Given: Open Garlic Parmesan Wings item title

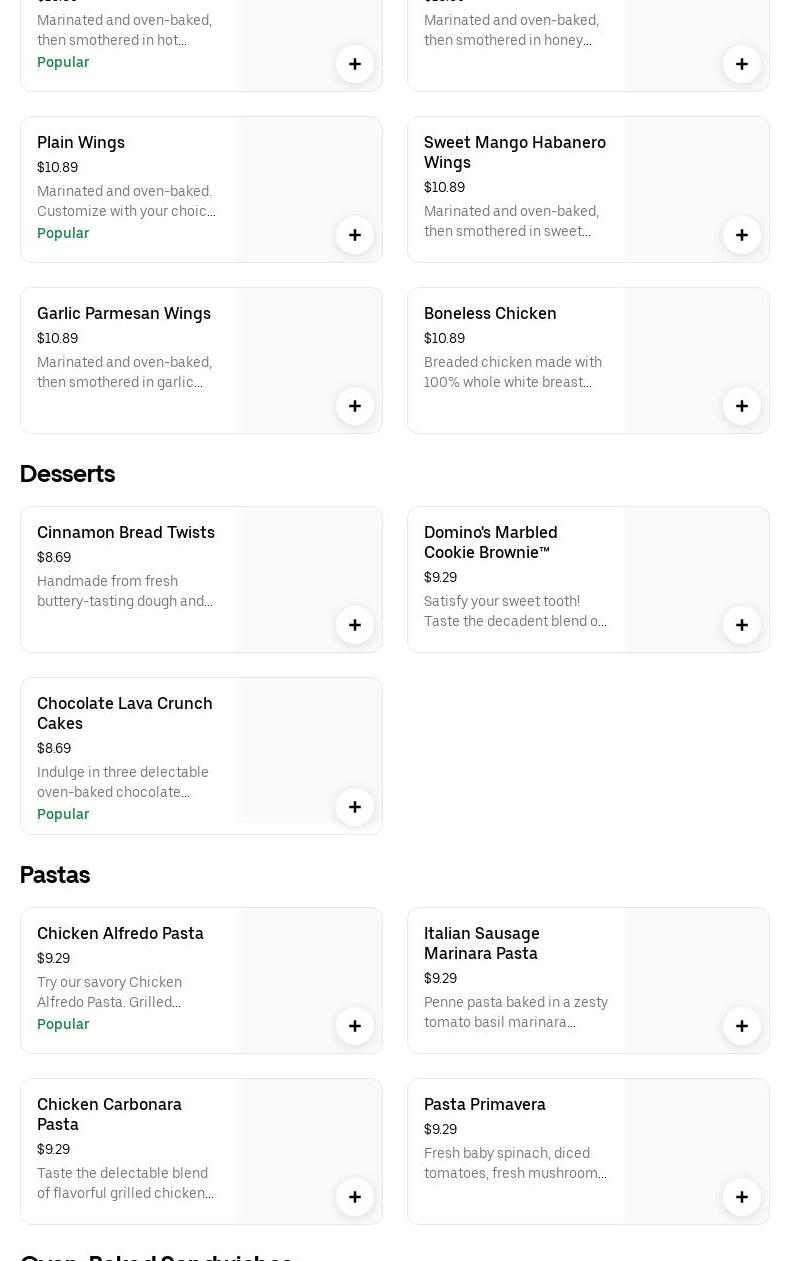Looking at the screenshot, I should [x=124, y=313].
